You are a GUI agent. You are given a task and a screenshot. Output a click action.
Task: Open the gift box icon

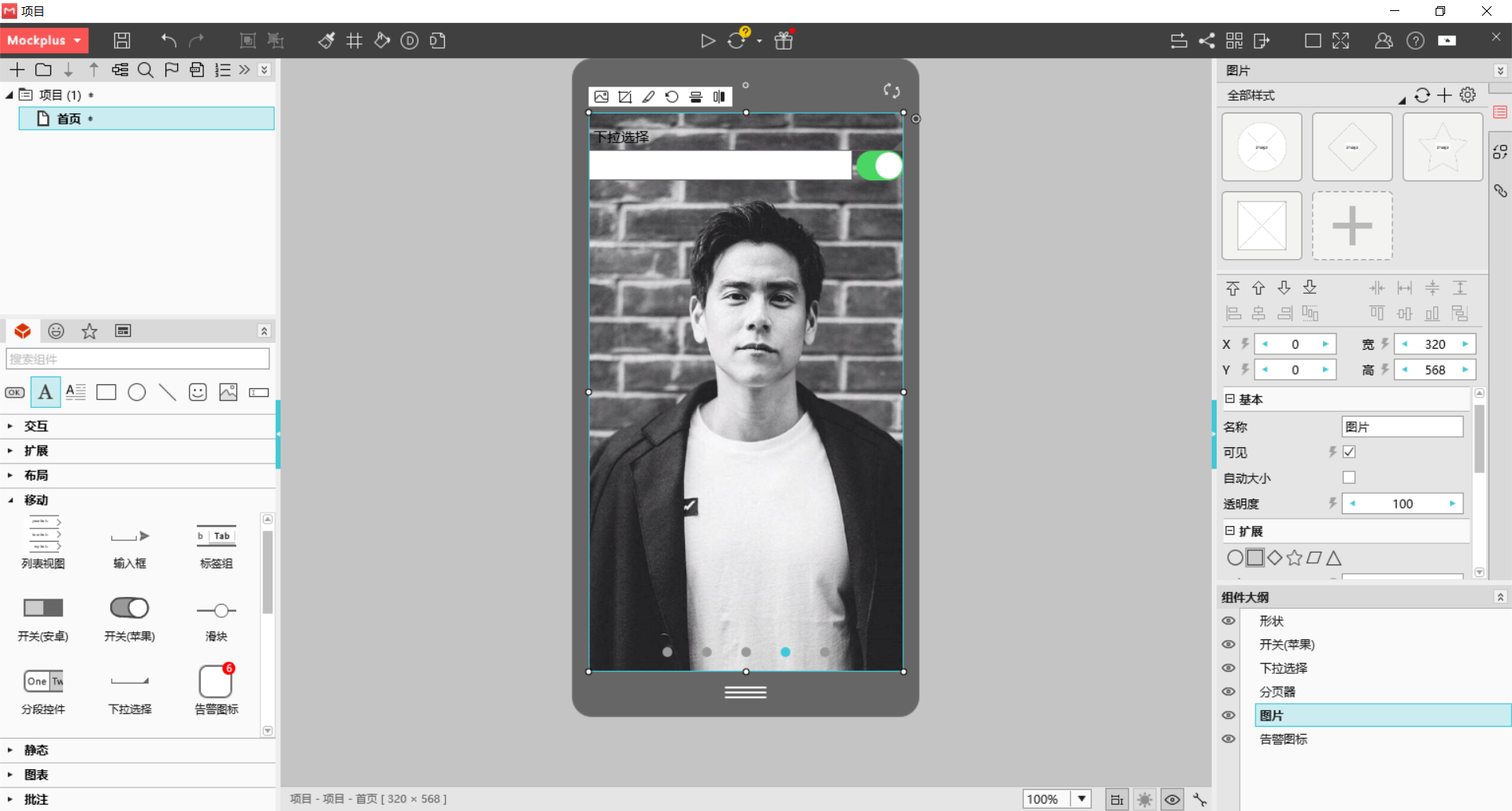pos(784,41)
